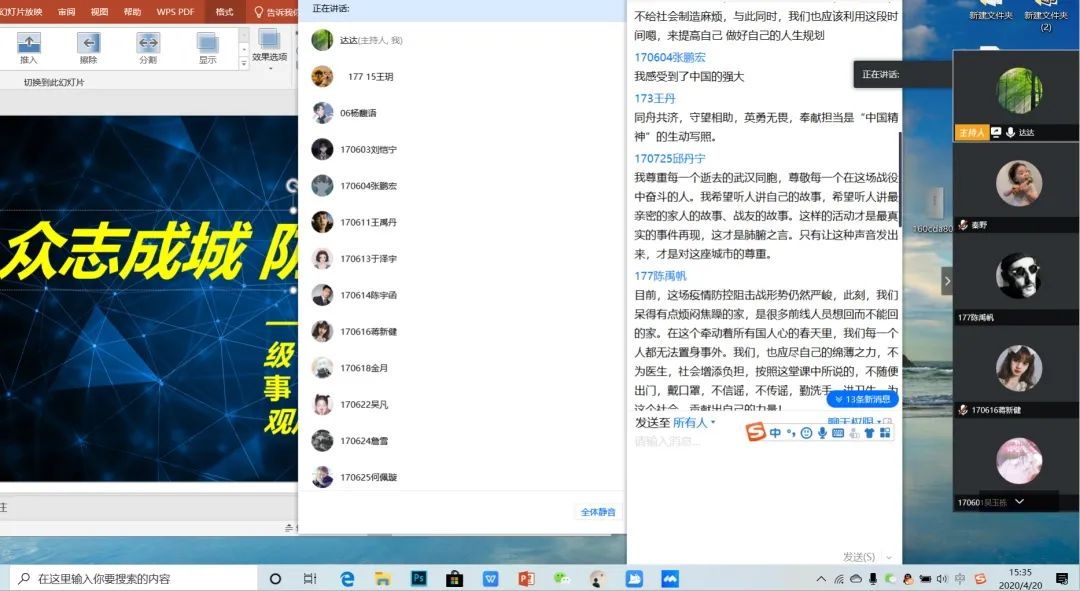Toggle 达达 host microphone in video panel
Image resolution: width=1080 pixels, height=591 pixels.
(1011, 132)
